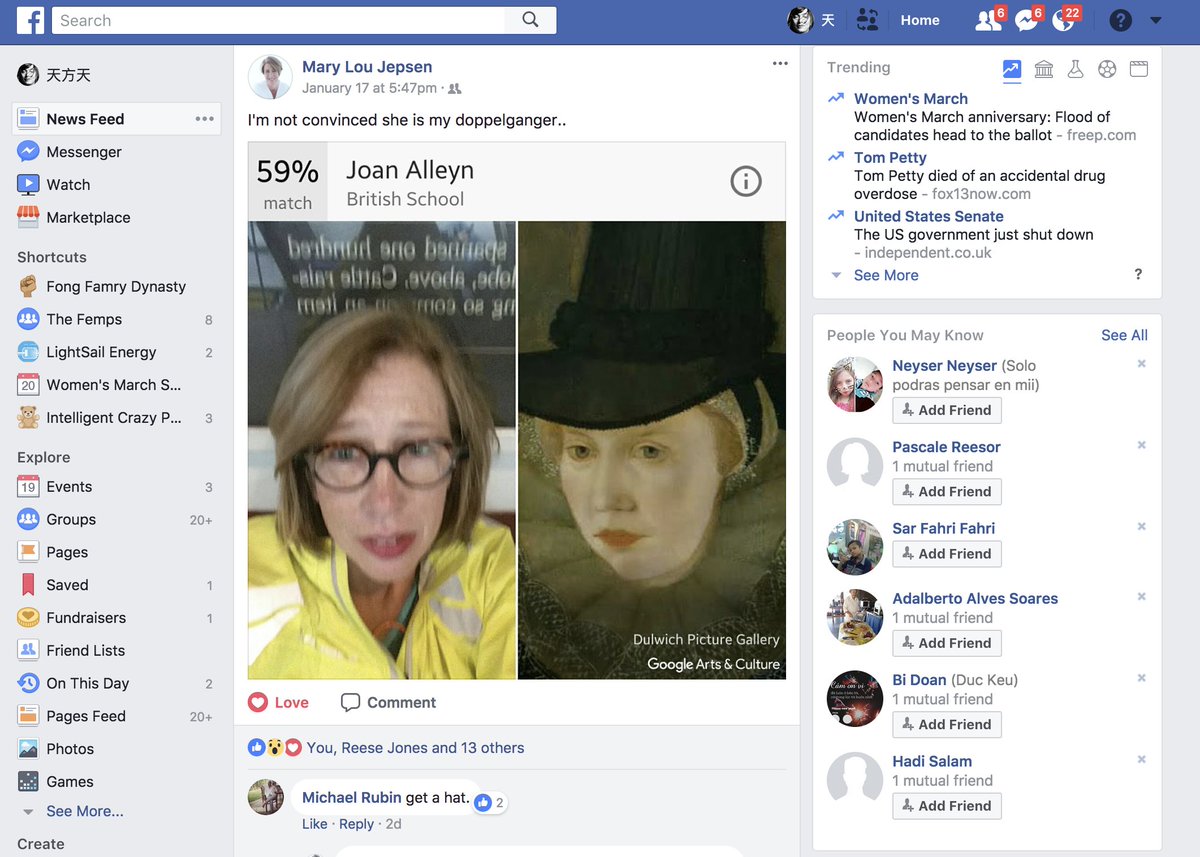Click the Facebook logo icon
Screen dimensions: 1200x857
click(30, 20)
